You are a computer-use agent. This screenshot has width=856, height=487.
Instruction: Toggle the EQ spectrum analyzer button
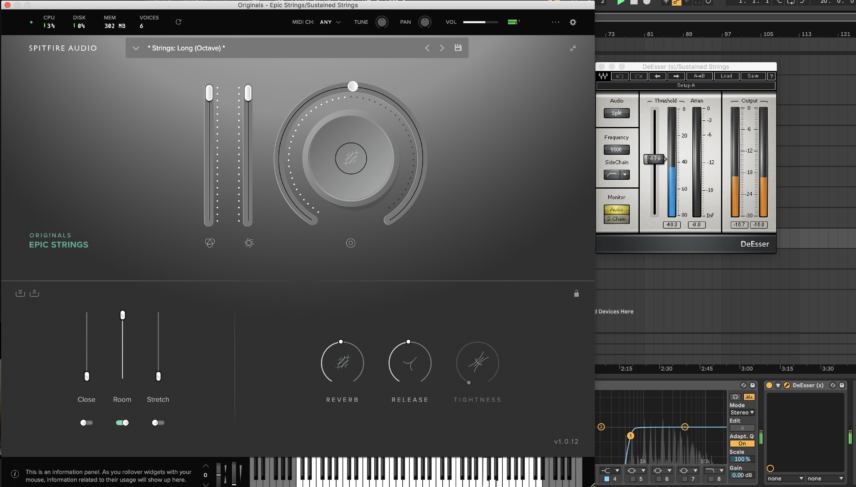[x=750, y=397]
